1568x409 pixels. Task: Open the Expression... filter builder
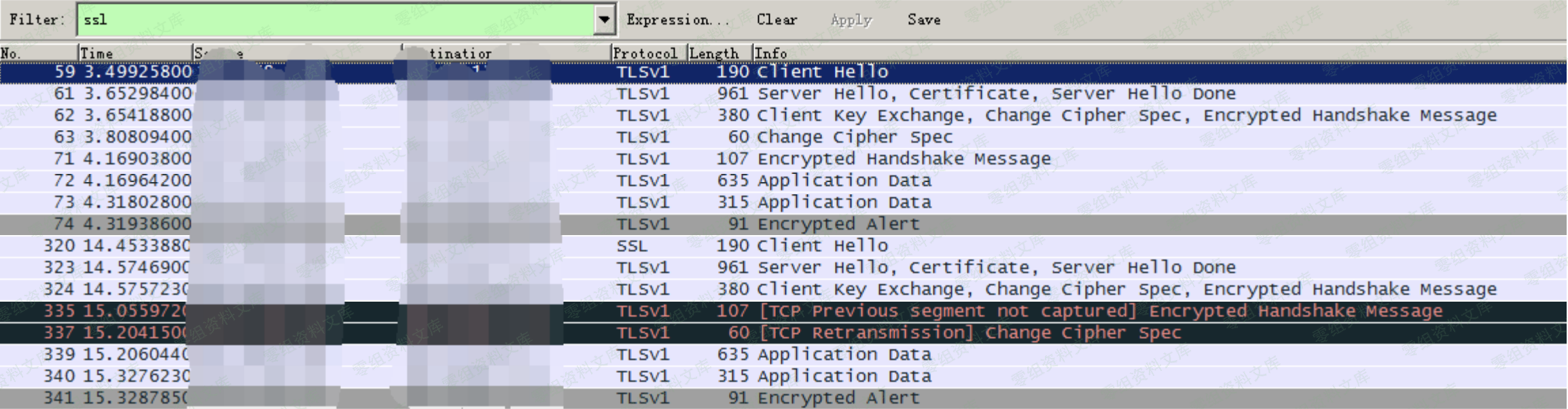click(x=677, y=20)
